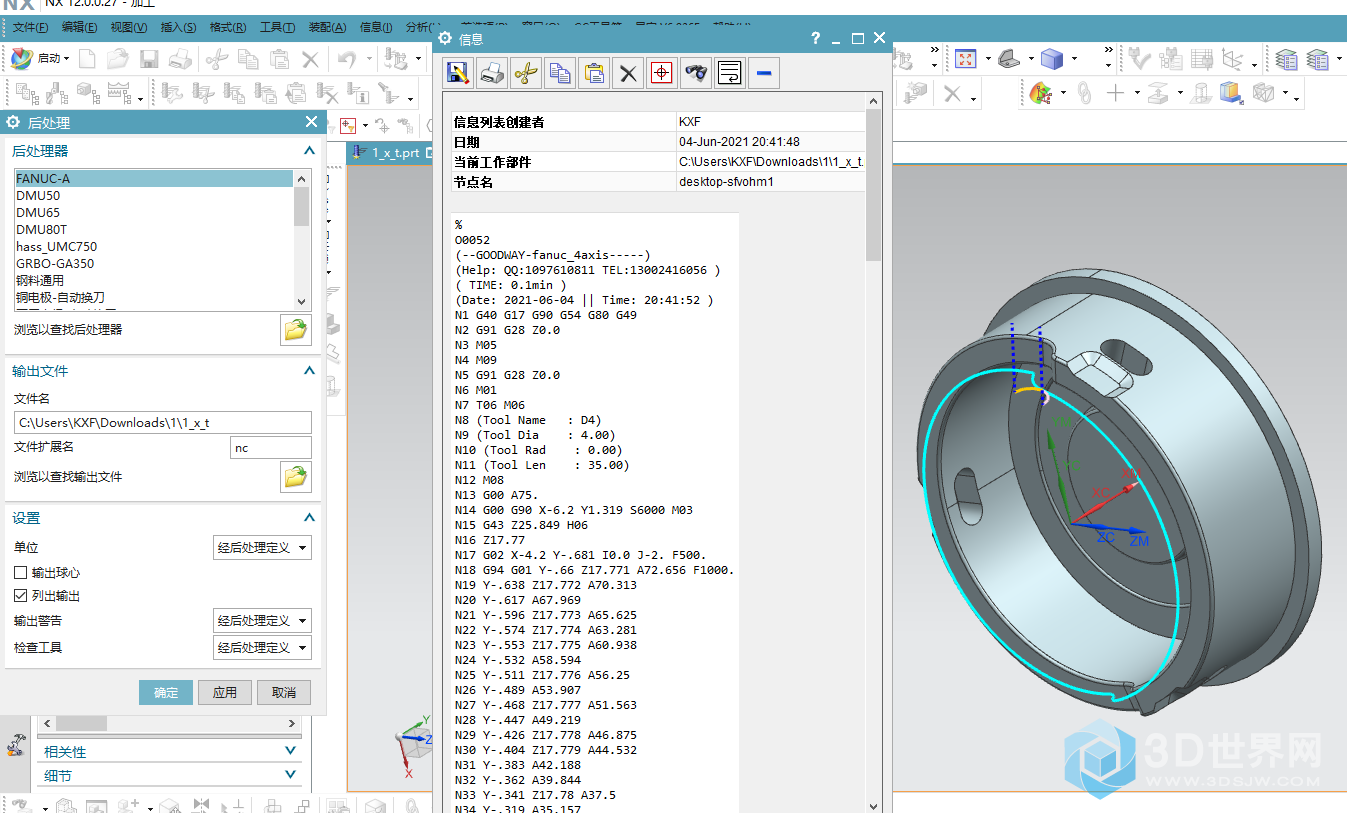Click the 文件名 input field

pos(163,423)
